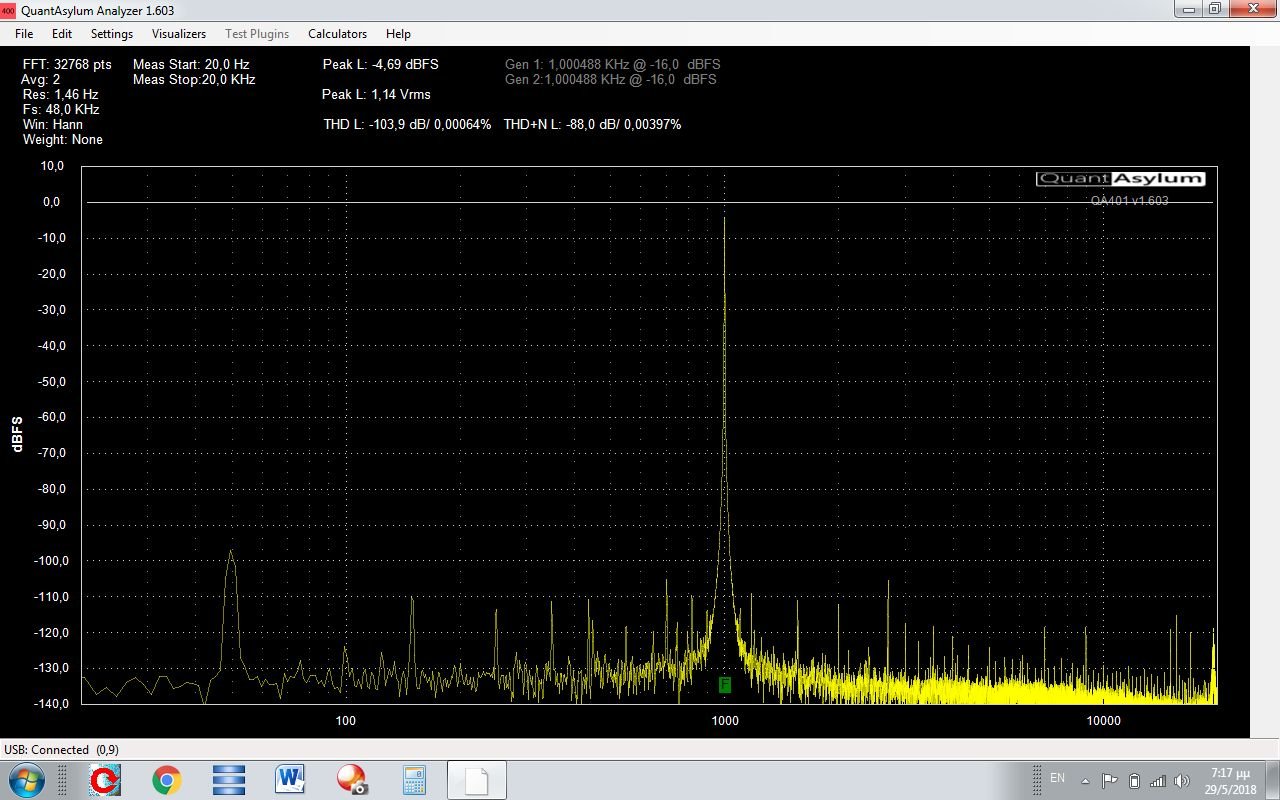Launch Microsoft Word from the taskbar
The image size is (1280, 800).
click(290, 780)
